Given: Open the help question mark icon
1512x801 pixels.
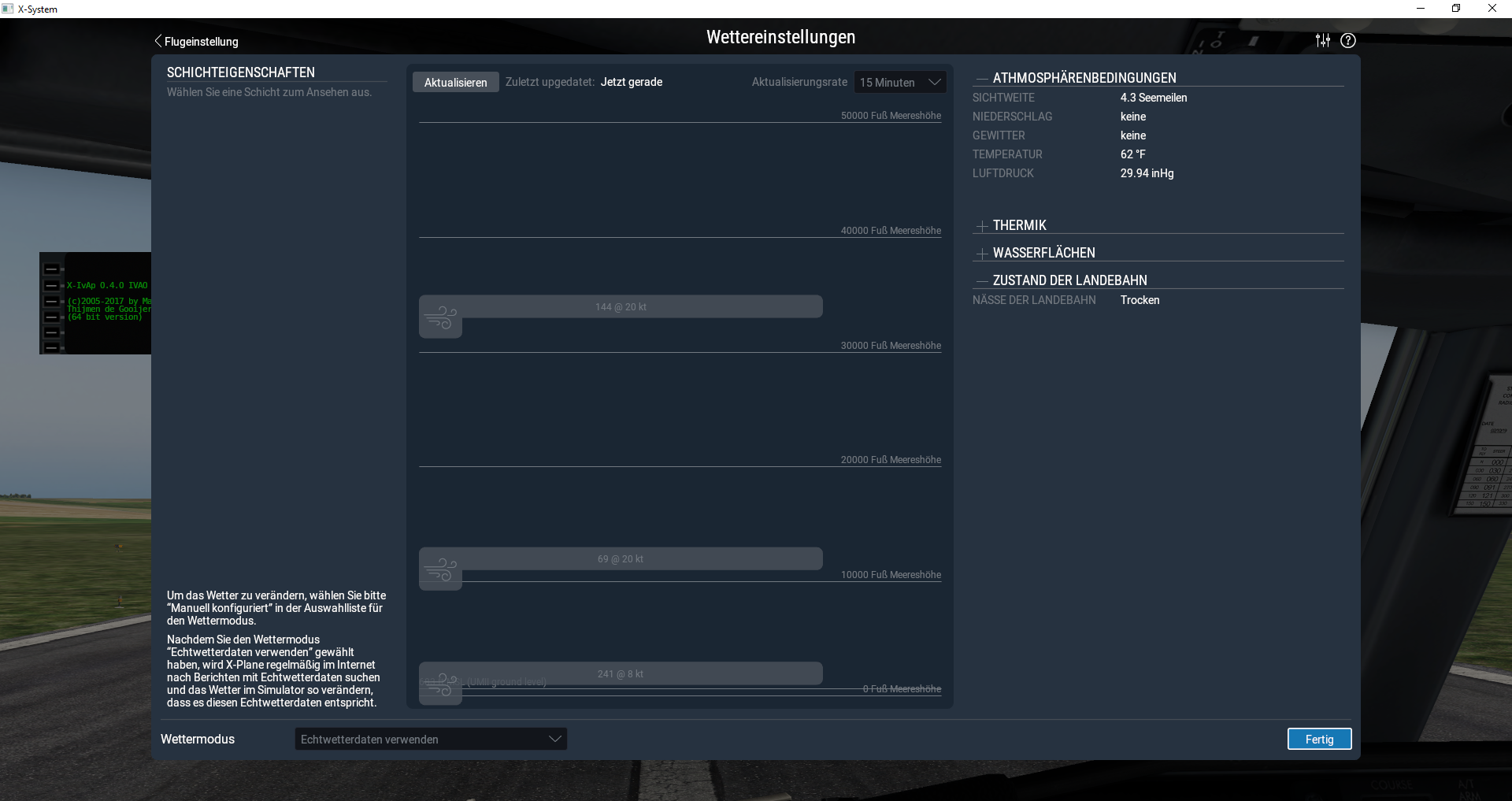Looking at the screenshot, I should pyautogui.click(x=1348, y=40).
